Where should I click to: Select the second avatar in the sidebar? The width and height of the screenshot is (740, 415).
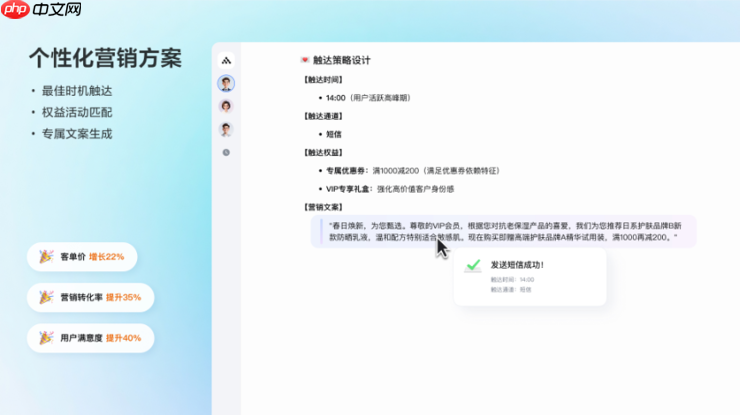(x=226, y=106)
